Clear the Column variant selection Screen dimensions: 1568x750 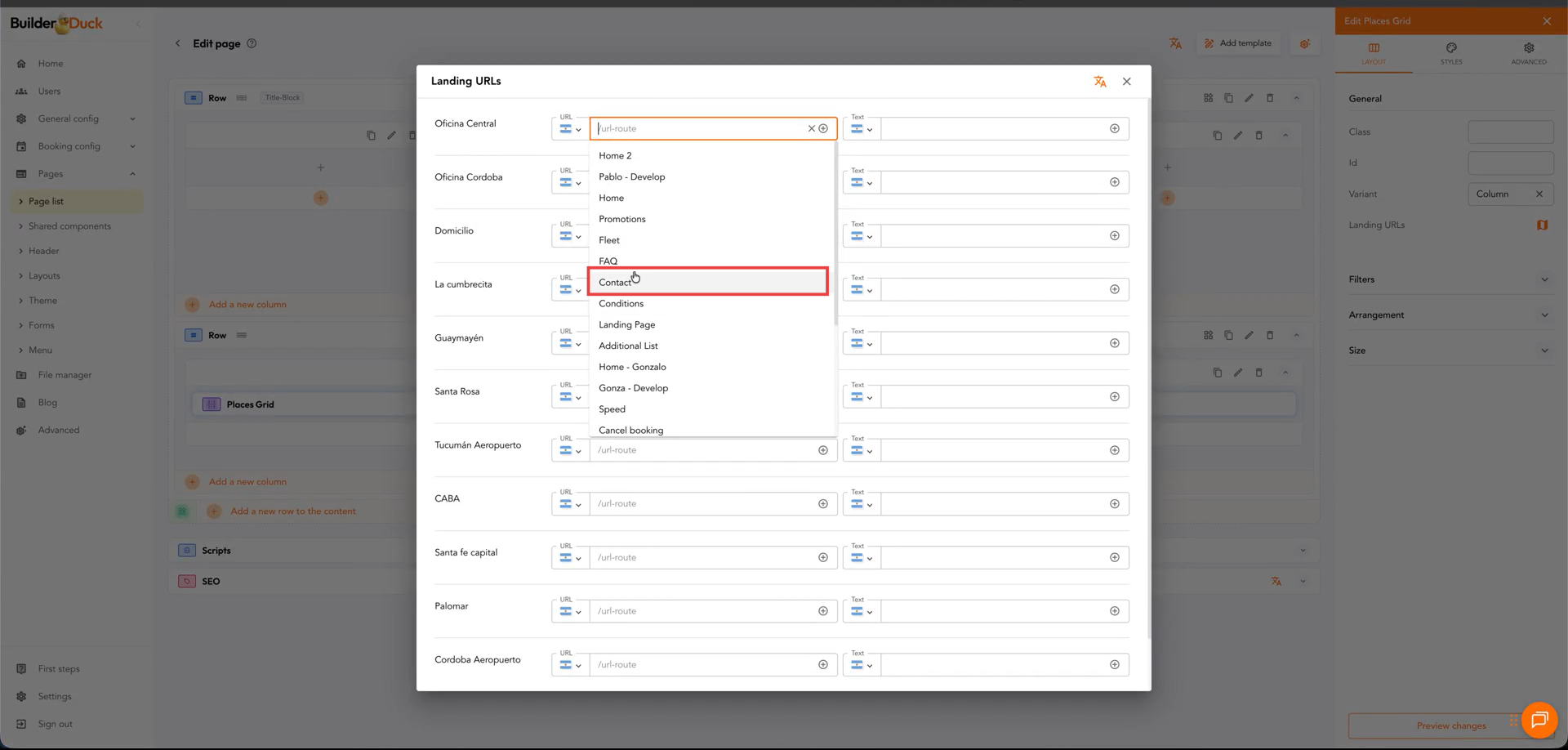(1539, 194)
